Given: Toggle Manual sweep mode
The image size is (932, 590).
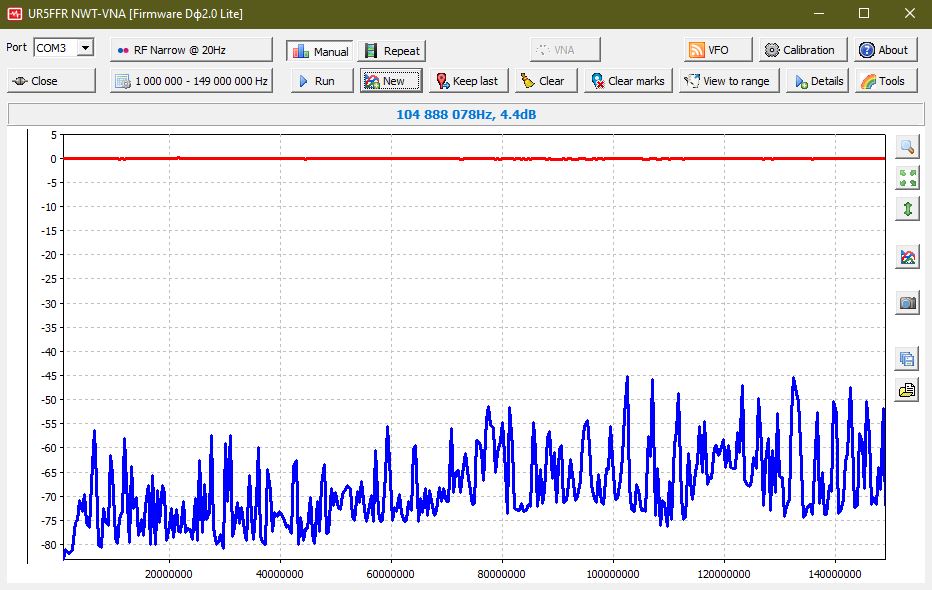Looking at the screenshot, I should [x=319, y=51].
